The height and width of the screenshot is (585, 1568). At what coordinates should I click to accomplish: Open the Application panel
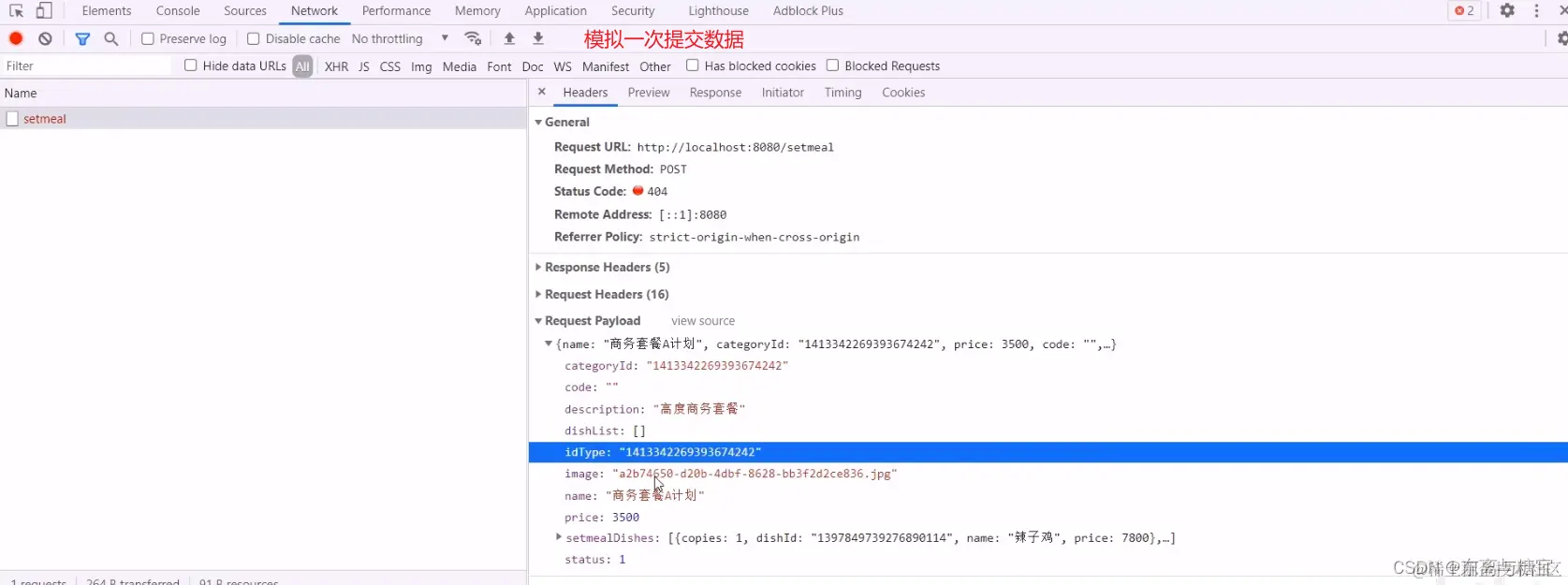pyautogui.click(x=556, y=11)
